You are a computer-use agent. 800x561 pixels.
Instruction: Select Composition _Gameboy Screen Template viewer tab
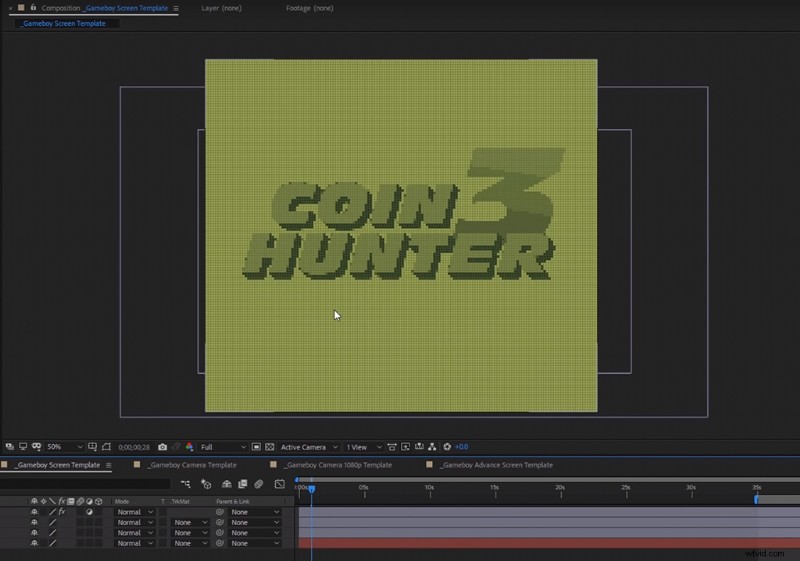(105, 8)
